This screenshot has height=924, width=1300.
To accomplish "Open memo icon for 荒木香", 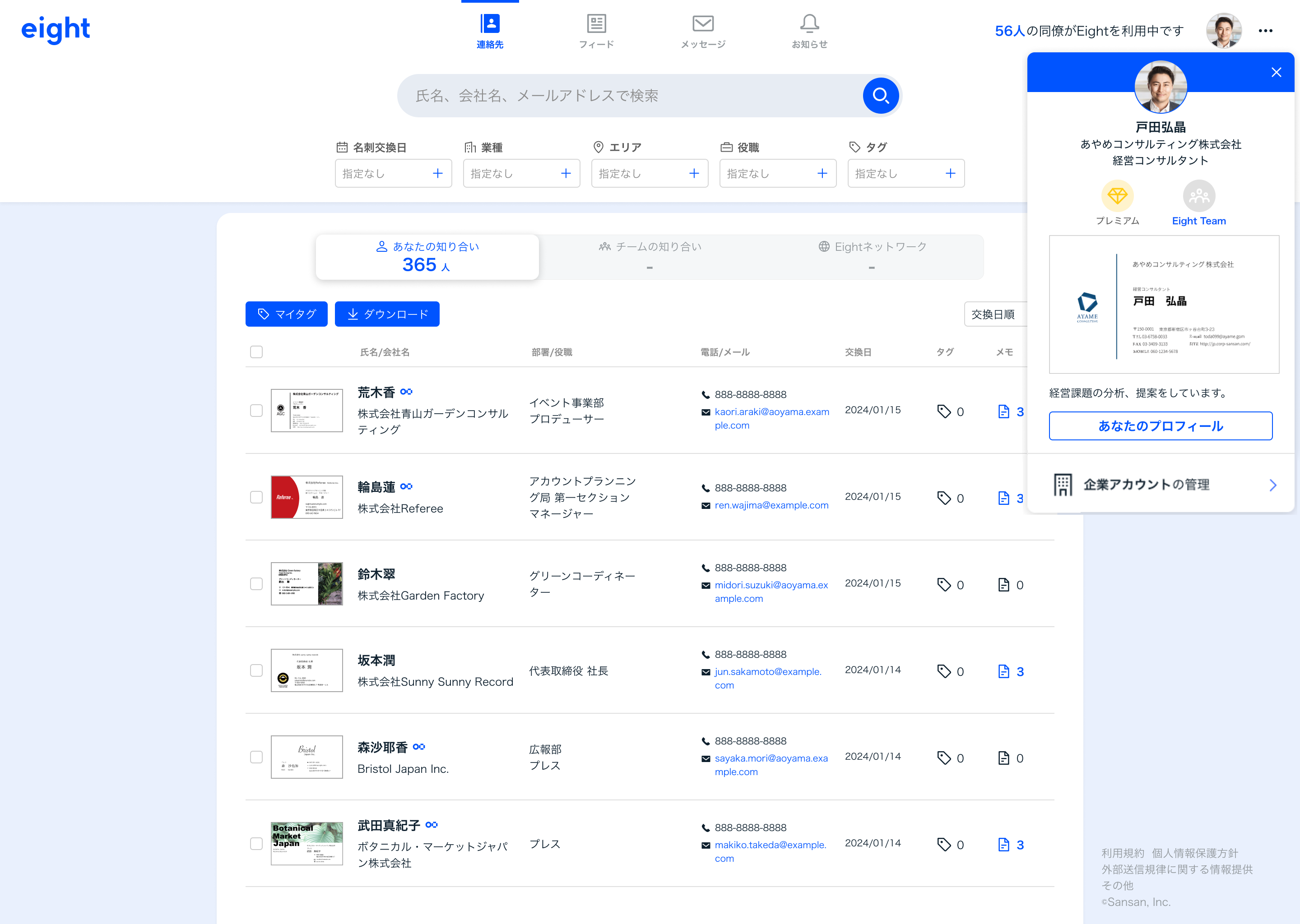I will coord(1003,411).
